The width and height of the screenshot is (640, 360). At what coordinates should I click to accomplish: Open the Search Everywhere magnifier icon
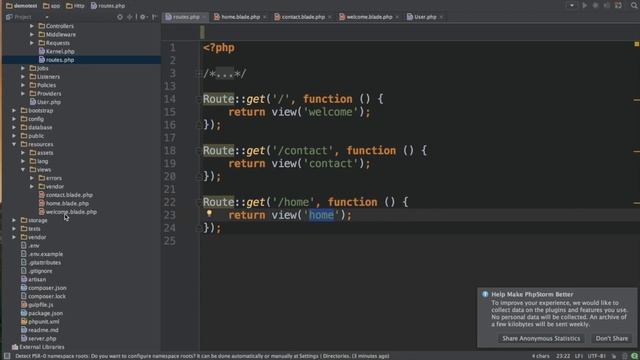(x=634, y=5)
